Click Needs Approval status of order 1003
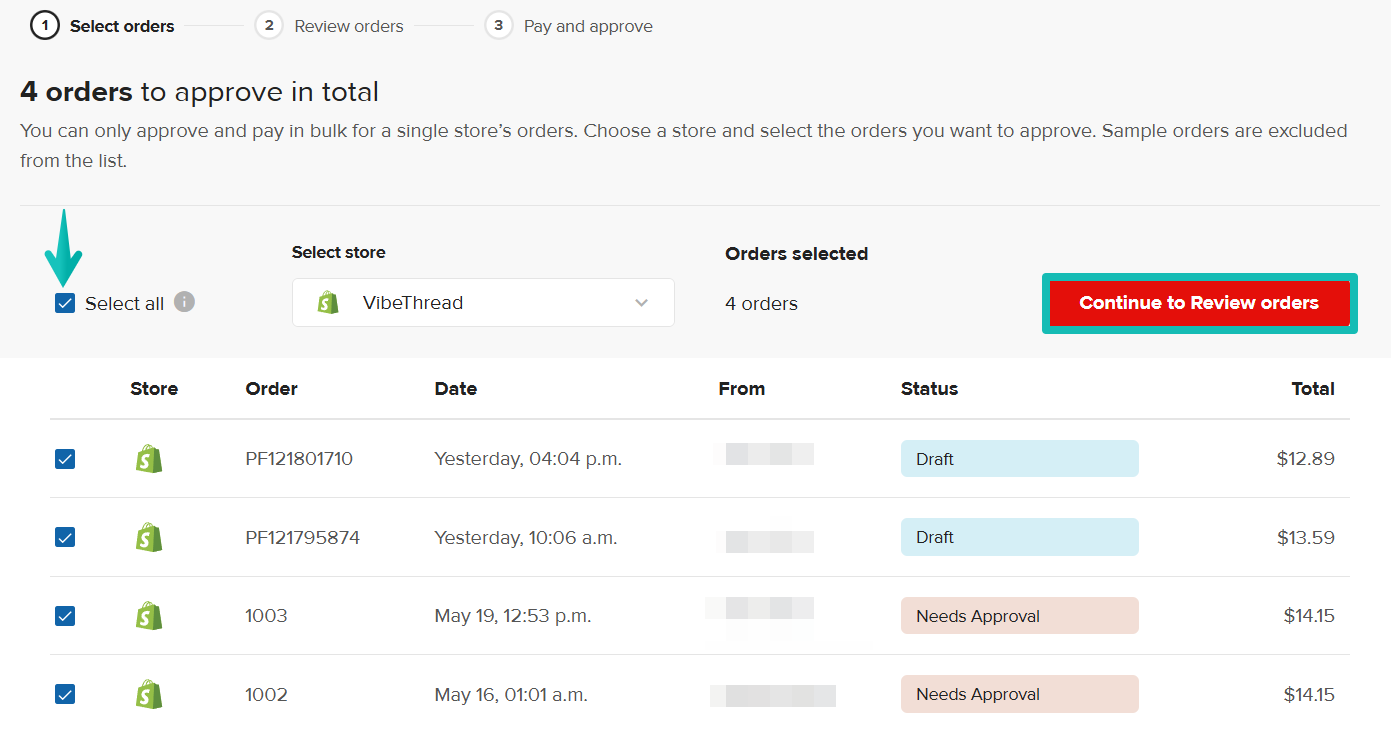1391x729 pixels. (x=1019, y=616)
